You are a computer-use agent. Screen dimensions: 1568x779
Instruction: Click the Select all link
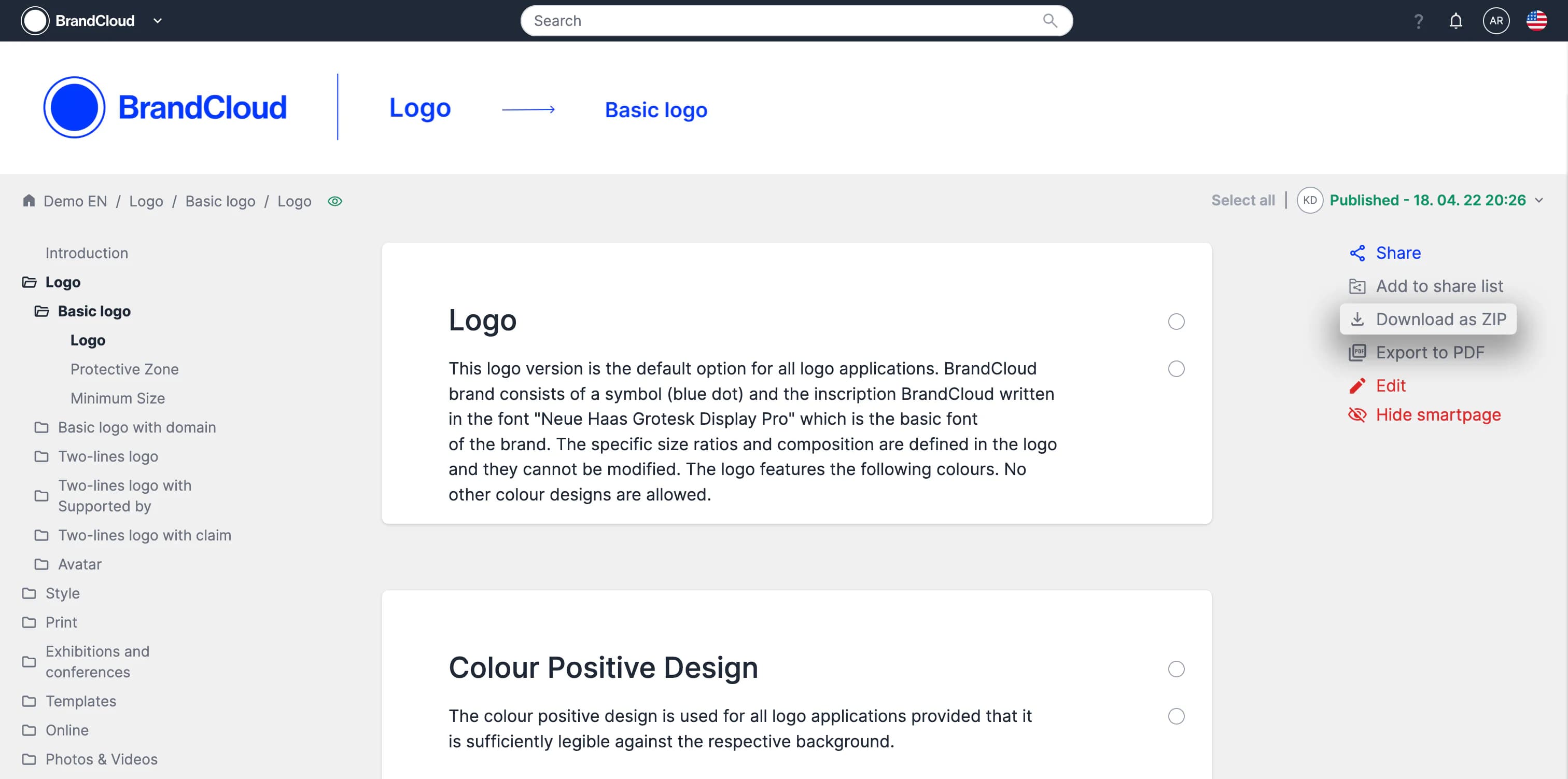coord(1242,200)
